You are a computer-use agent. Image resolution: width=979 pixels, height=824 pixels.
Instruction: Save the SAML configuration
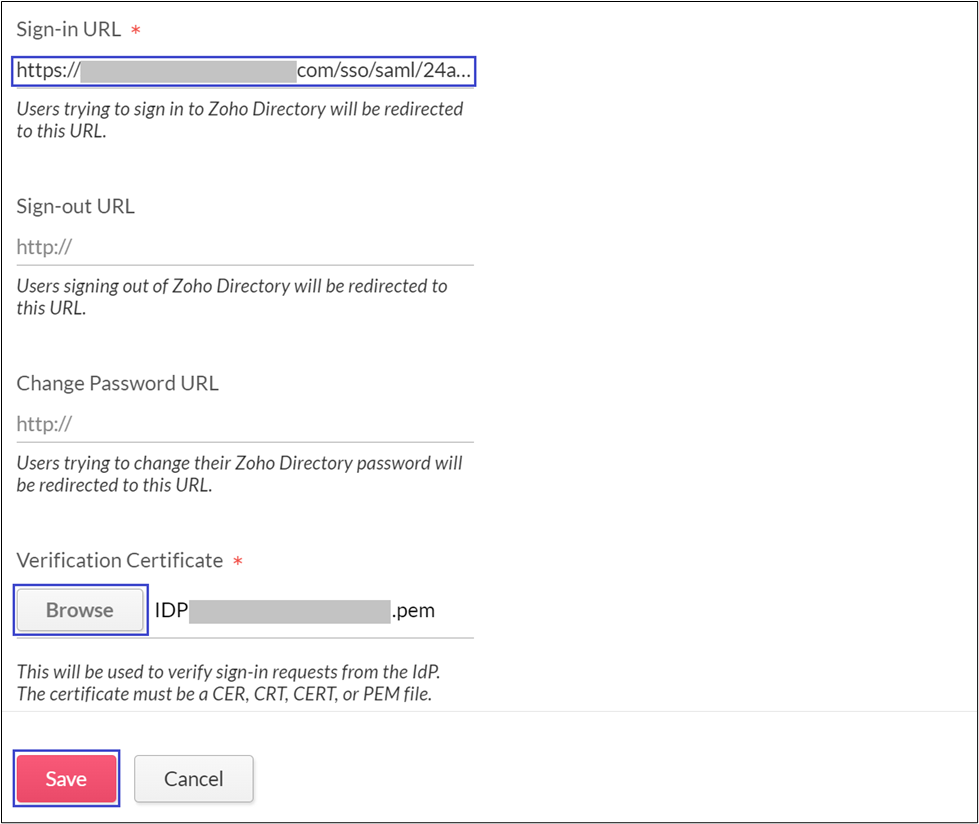click(x=67, y=779)
